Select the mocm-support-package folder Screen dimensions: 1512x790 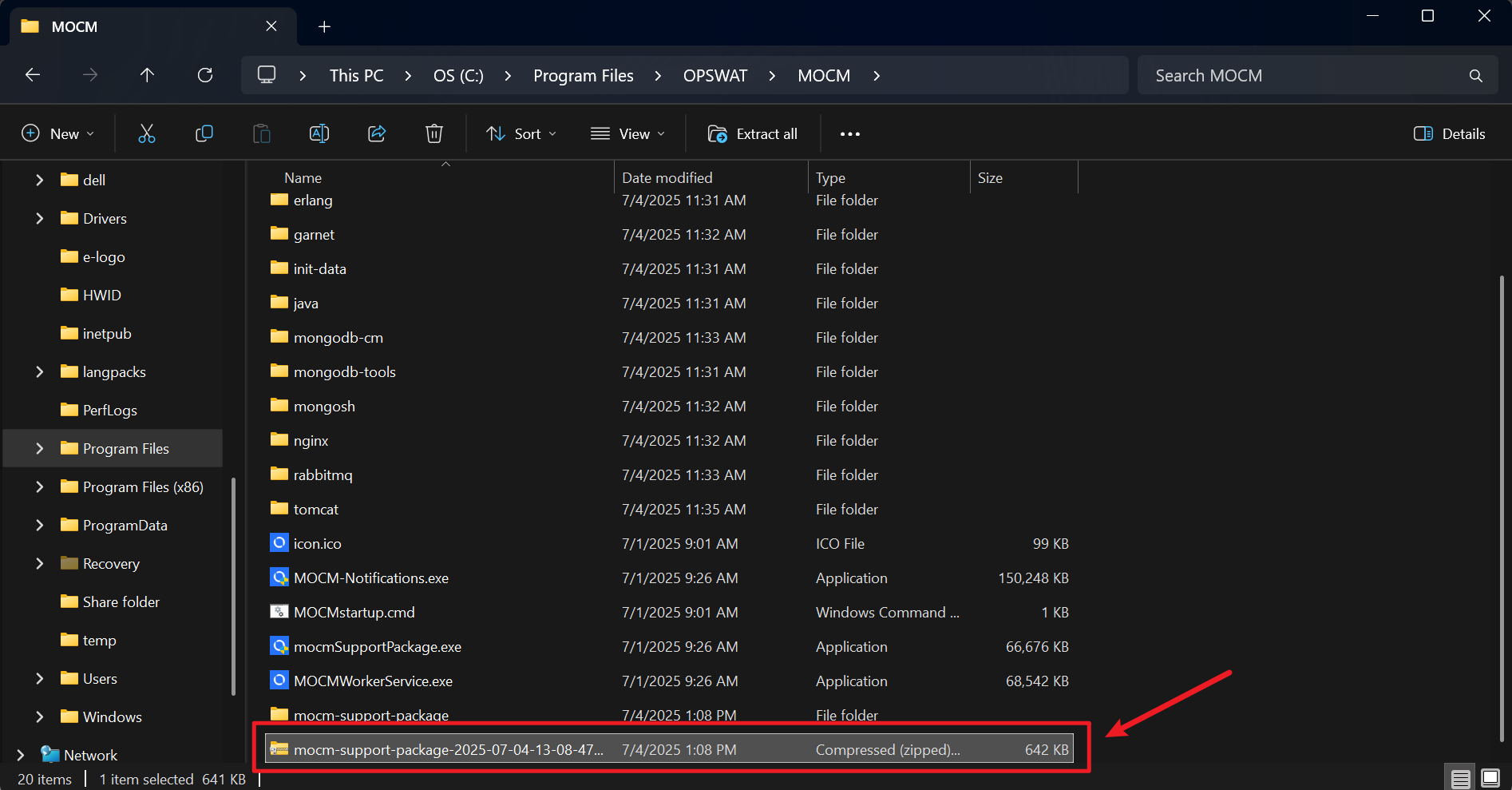coord(669,715)
